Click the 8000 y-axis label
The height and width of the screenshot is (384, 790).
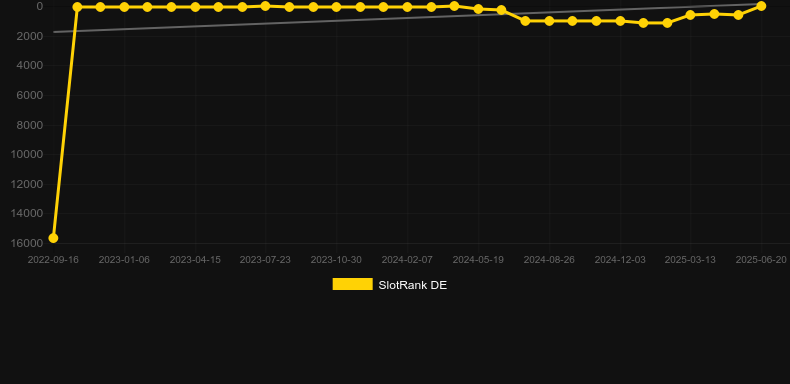click(x=30, y=125)
